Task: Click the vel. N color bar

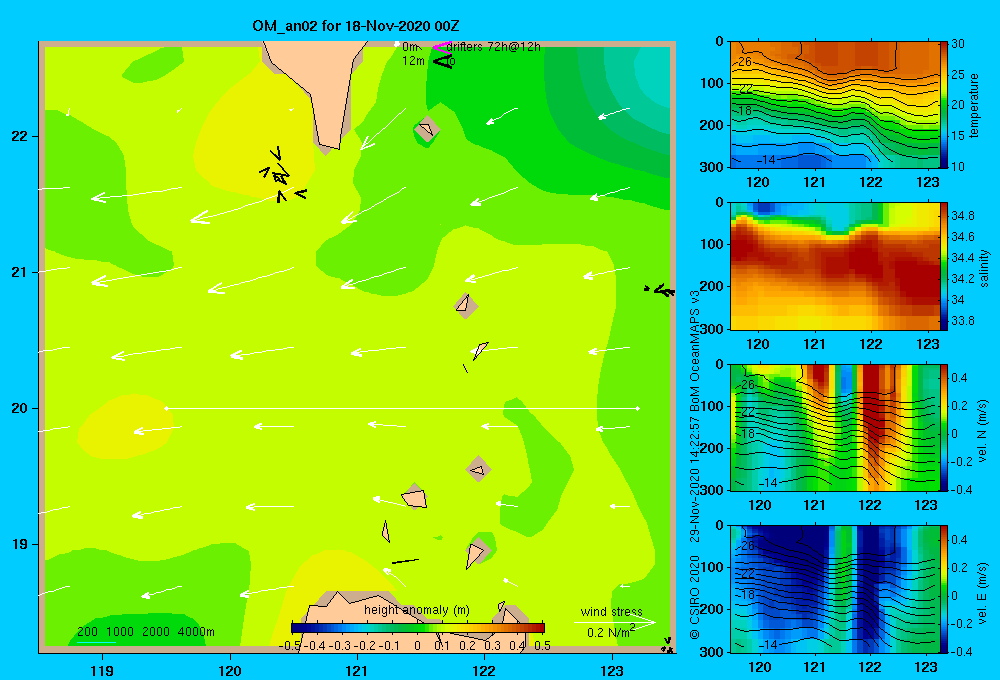Action: 944,428
